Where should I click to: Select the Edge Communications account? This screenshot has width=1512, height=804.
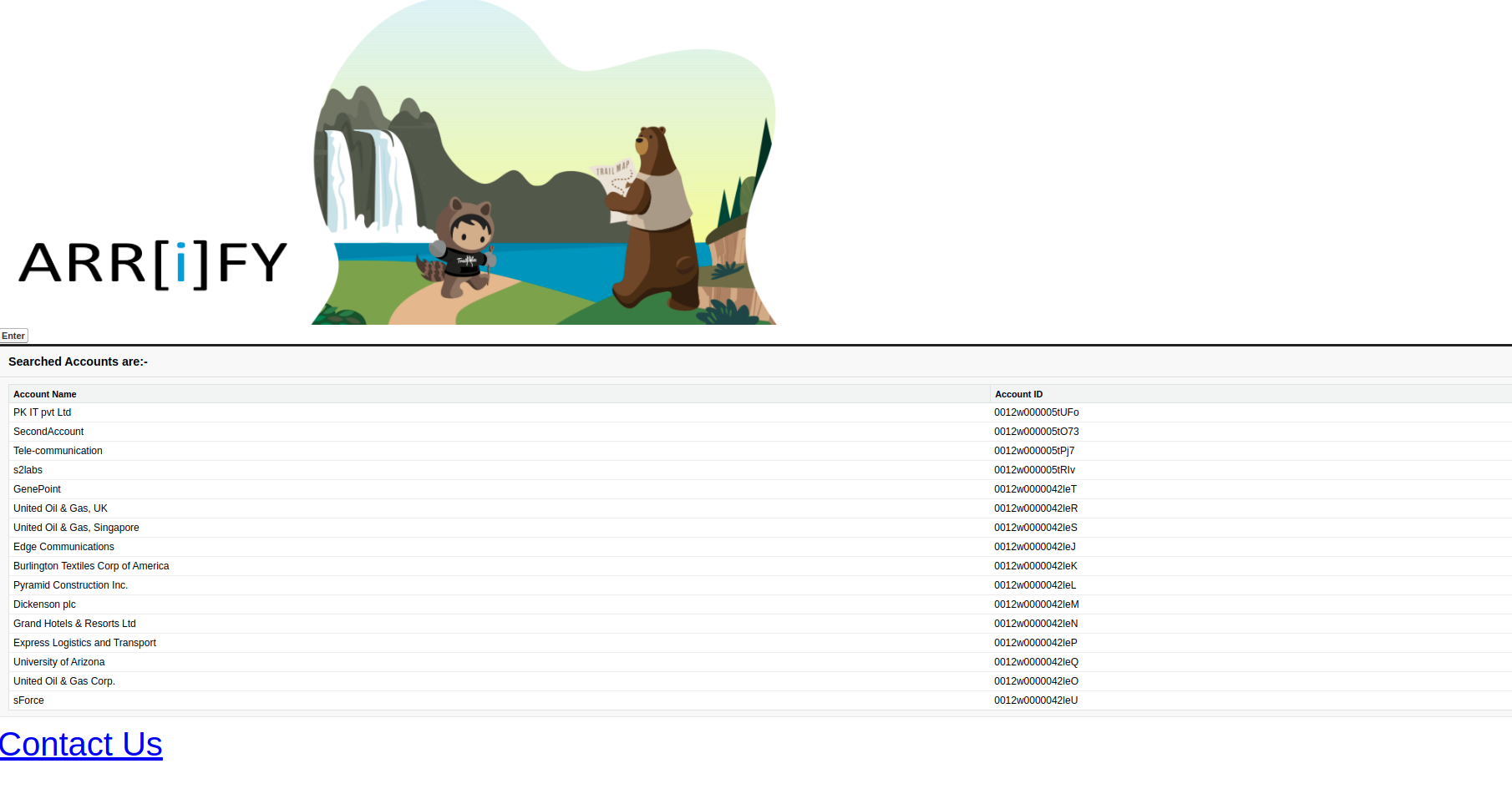(x=63, y=547)
